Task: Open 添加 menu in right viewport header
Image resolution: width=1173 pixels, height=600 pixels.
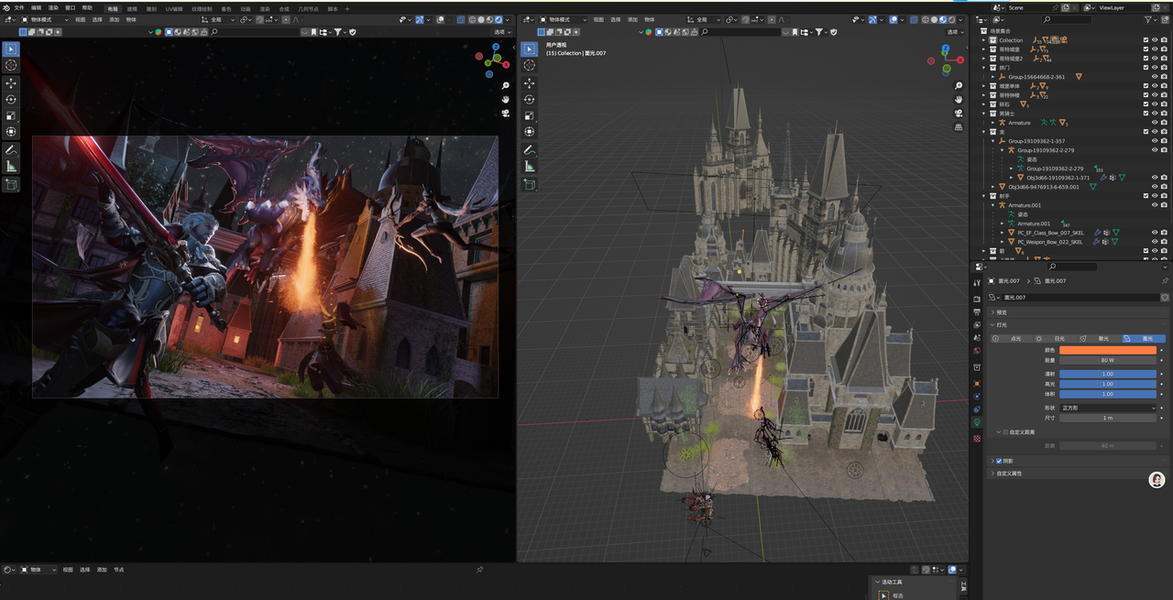Action: (x=633, y=19)
